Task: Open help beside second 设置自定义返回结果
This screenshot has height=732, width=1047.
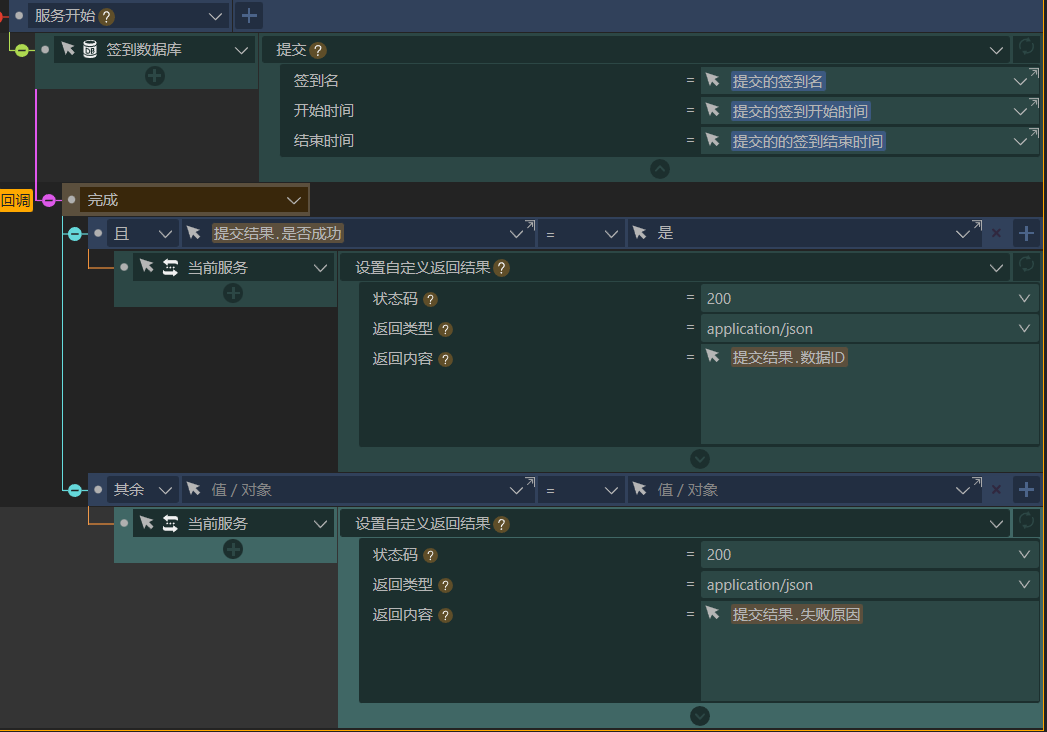Action: 501,525
